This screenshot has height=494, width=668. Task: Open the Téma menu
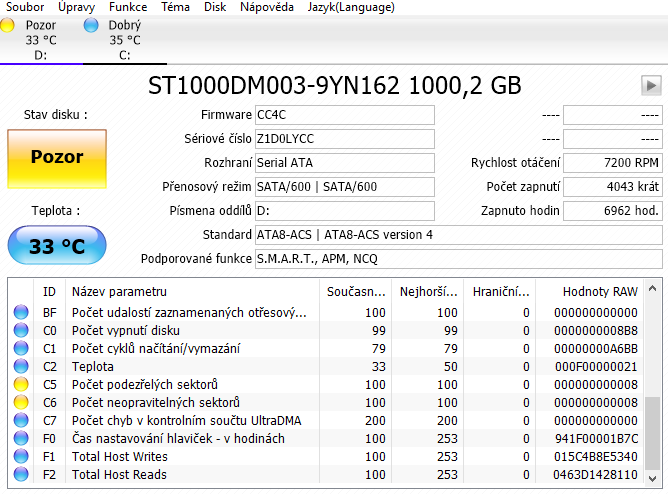[x=176, y=7]
